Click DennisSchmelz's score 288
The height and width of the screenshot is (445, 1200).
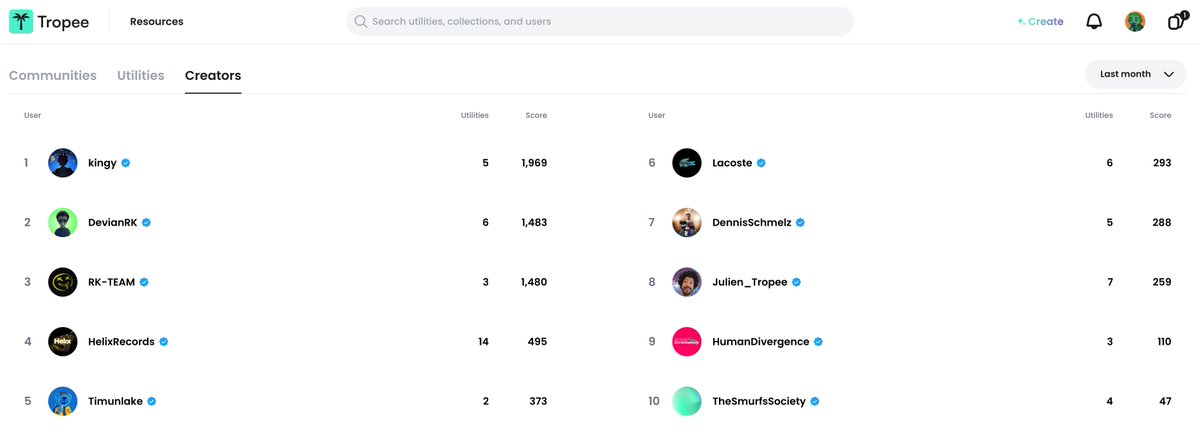[1161, 222]
